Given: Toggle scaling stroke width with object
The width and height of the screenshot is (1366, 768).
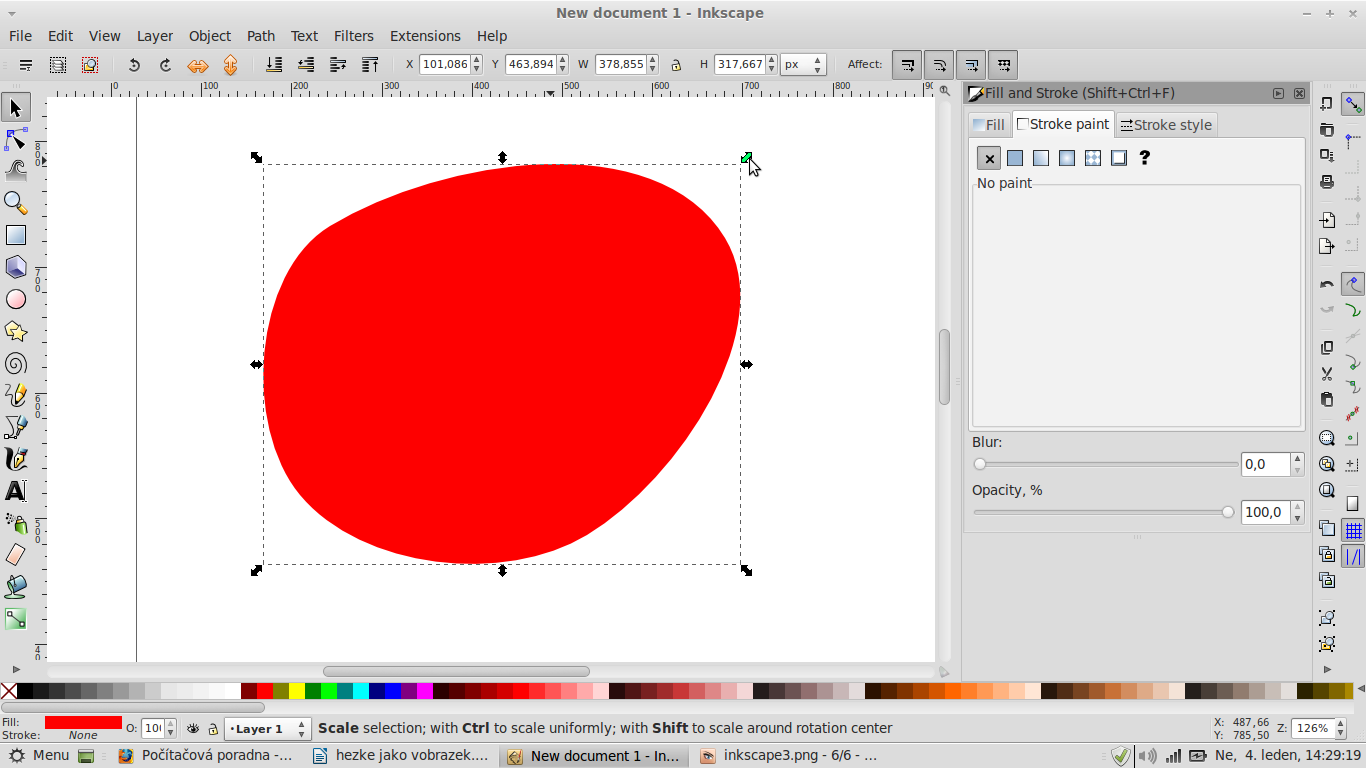Looking at the screenshot, I should pos(907,65).
